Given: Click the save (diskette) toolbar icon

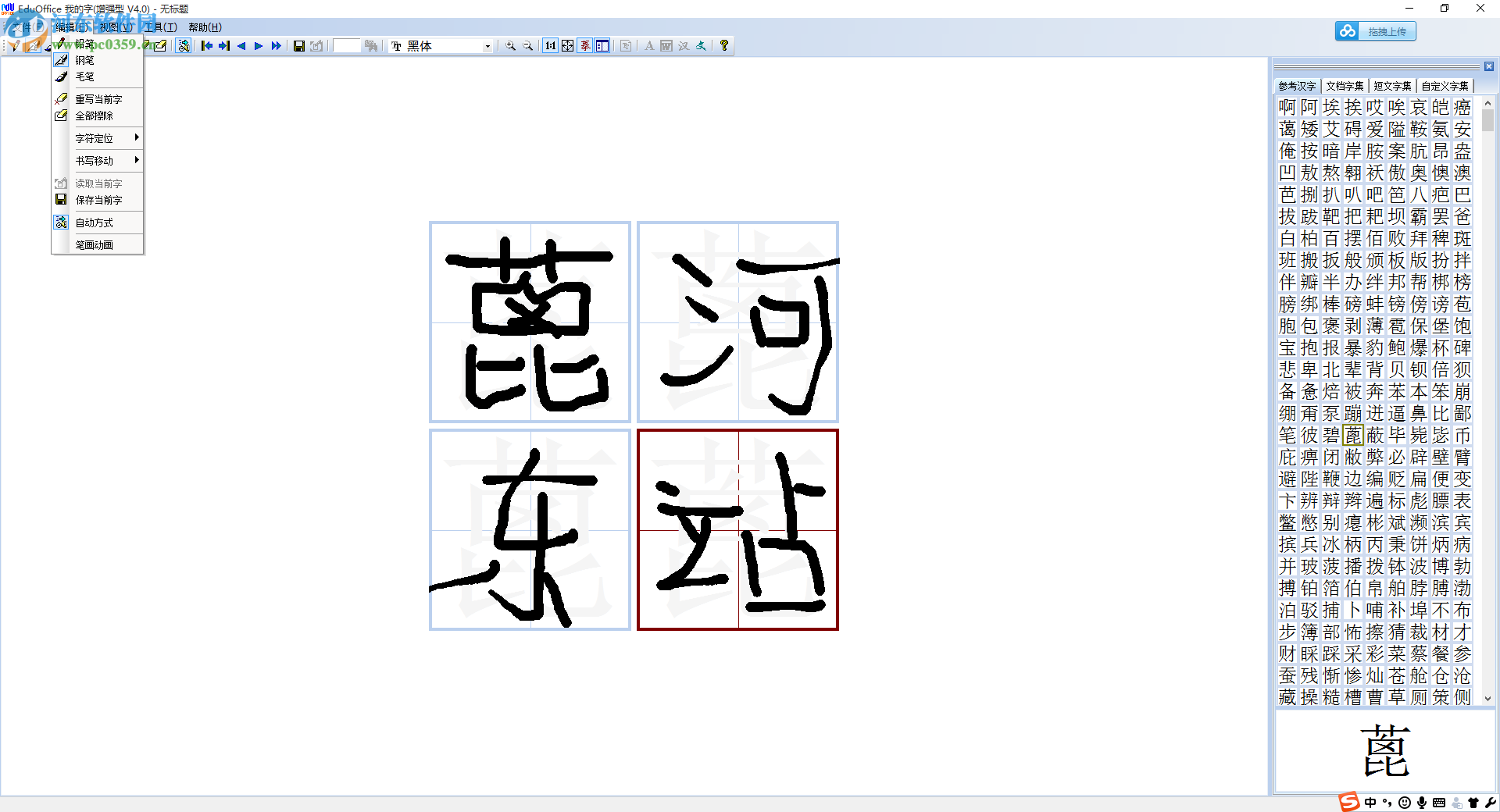Looking at the screenshot, I should (298, 45).
